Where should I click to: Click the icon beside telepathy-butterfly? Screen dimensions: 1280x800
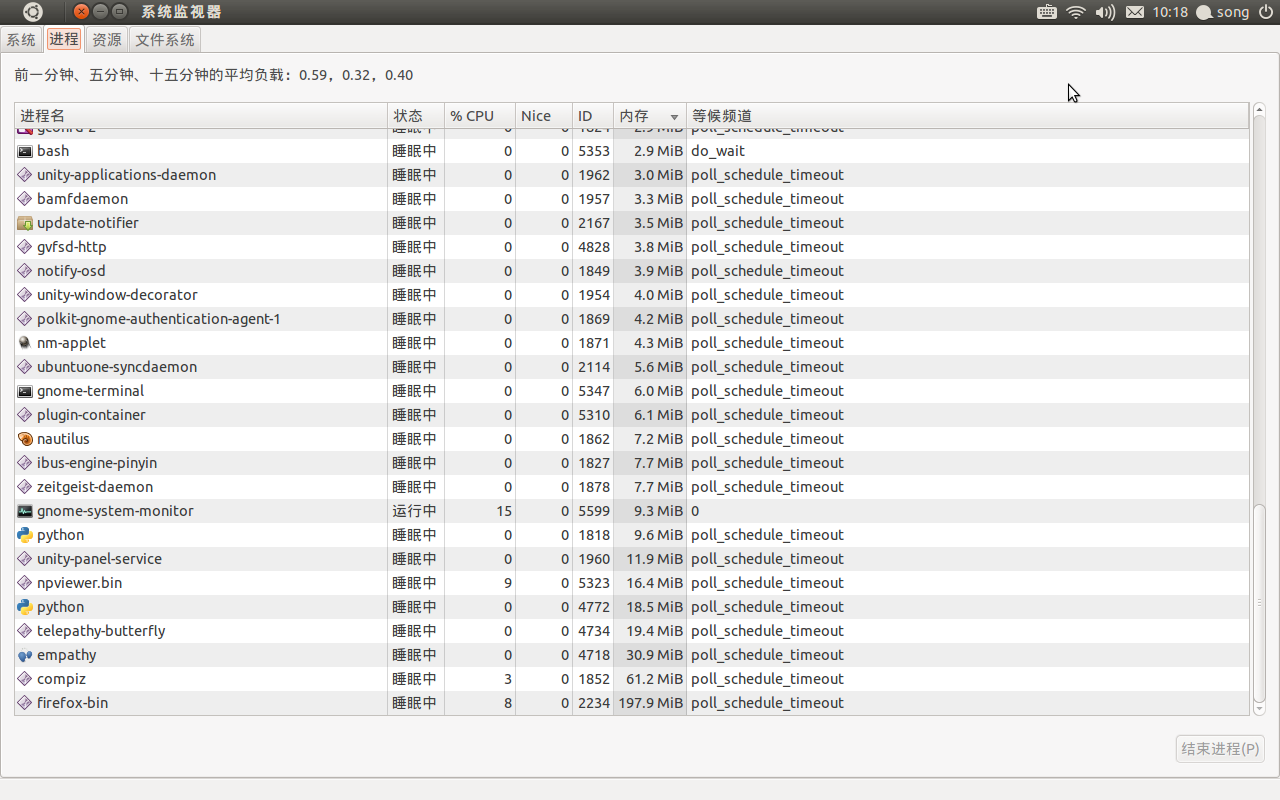pos(25,631)
